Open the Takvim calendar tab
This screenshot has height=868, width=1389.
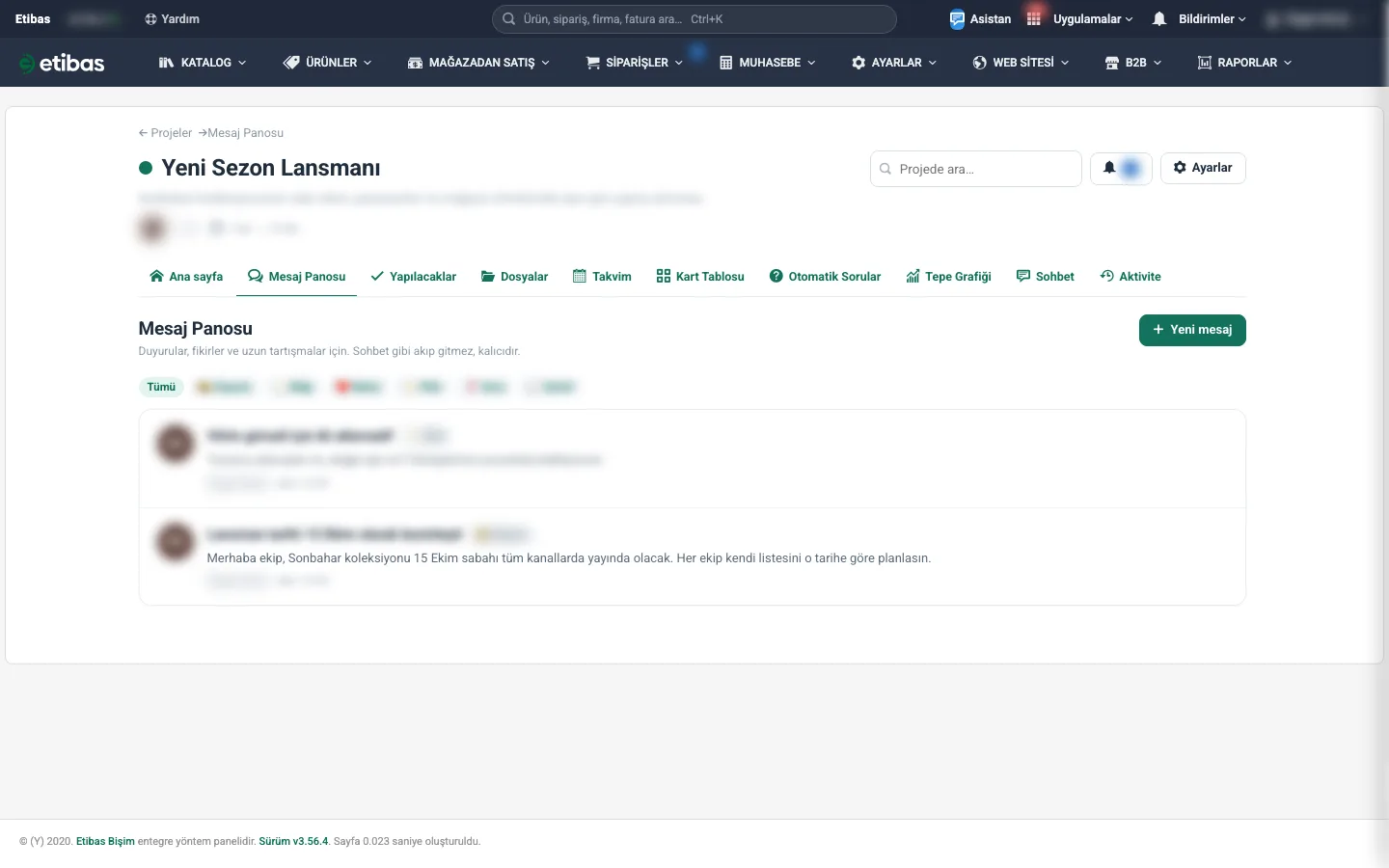(602, 277)
